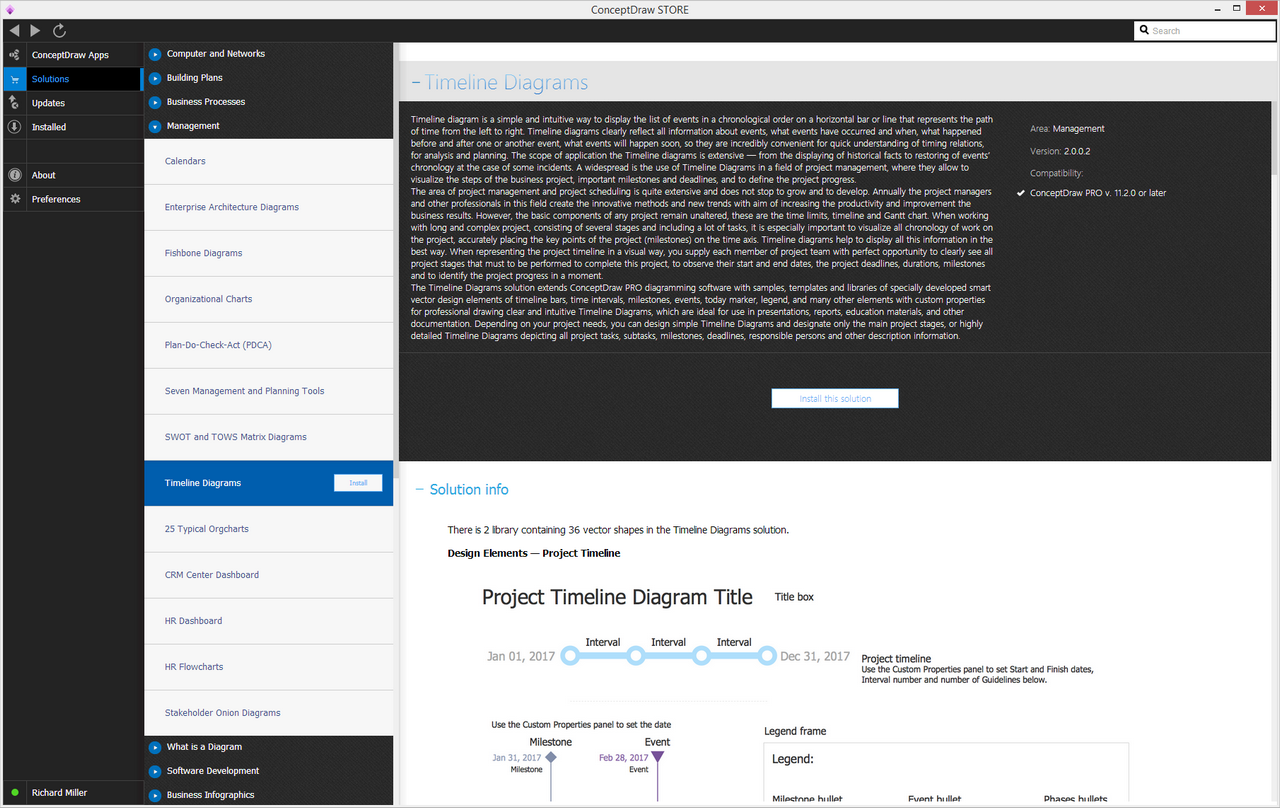Collapse the Management category
The height and width of the screenshot is (808, 1280).
click(x=155, y=126)
